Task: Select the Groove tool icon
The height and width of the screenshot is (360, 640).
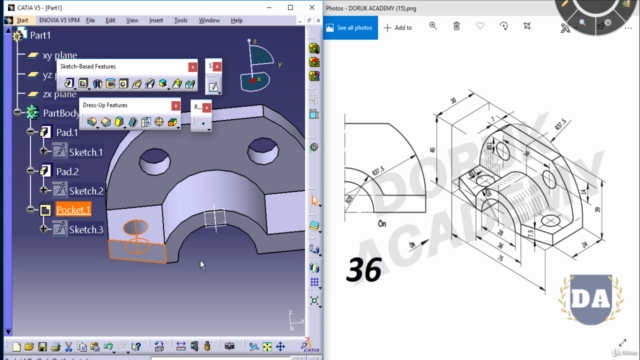Action: click(110, 83)
